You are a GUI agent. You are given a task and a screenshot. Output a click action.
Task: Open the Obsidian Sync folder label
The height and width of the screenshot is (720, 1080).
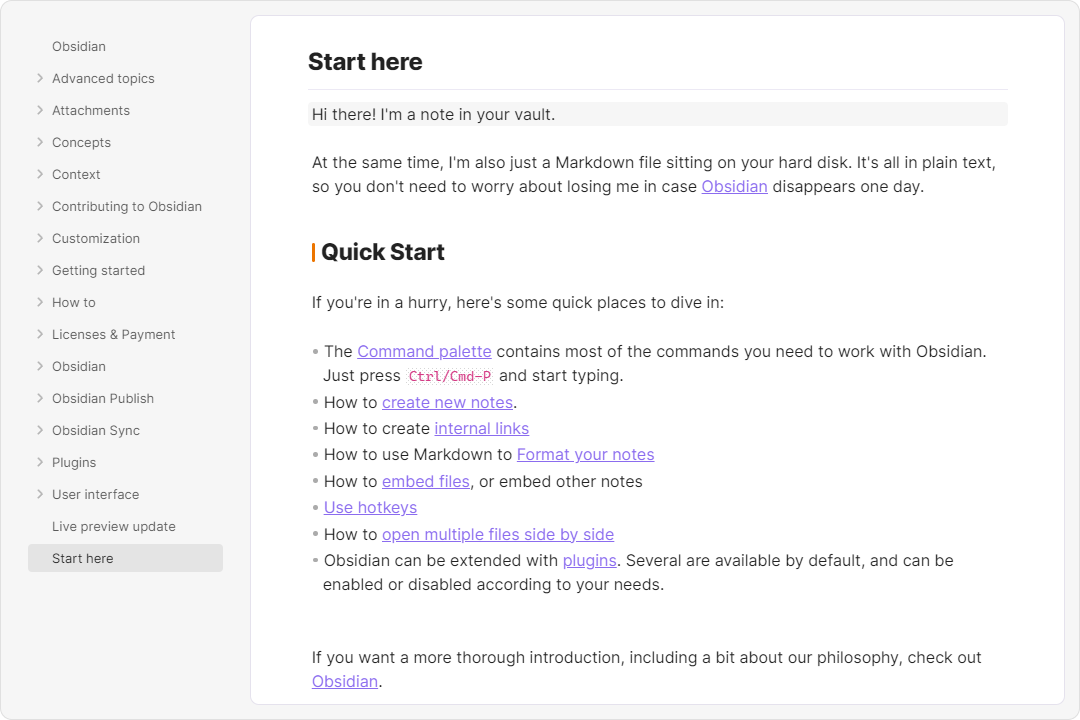(x=96, y=430)
